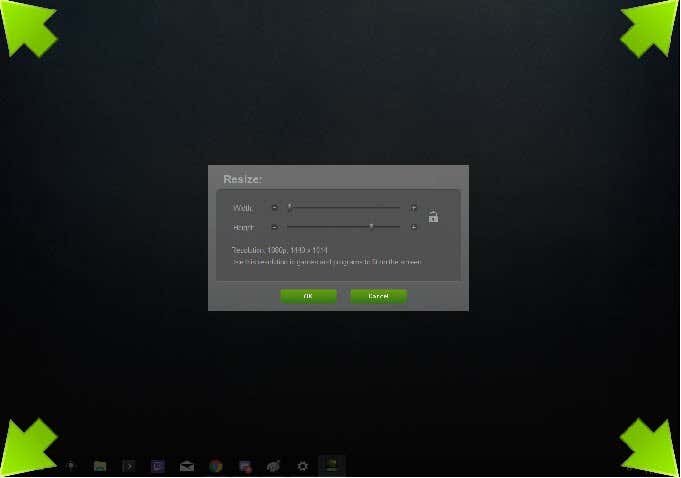The image size is (681, 478).
Task: Decrease Height with the minus button
Action: click(274, 227)
